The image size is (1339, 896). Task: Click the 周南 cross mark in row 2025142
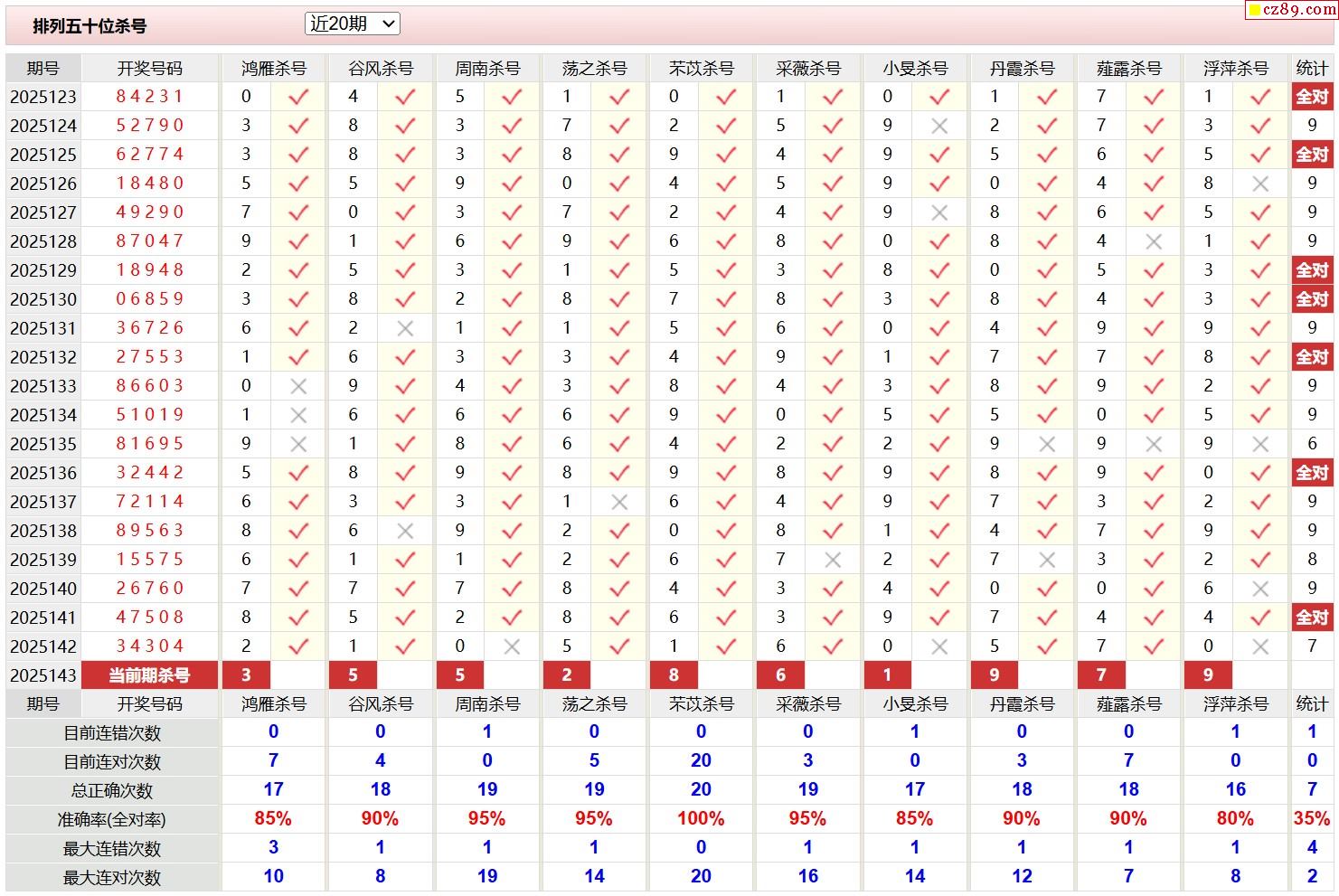[x=512, y=646]
